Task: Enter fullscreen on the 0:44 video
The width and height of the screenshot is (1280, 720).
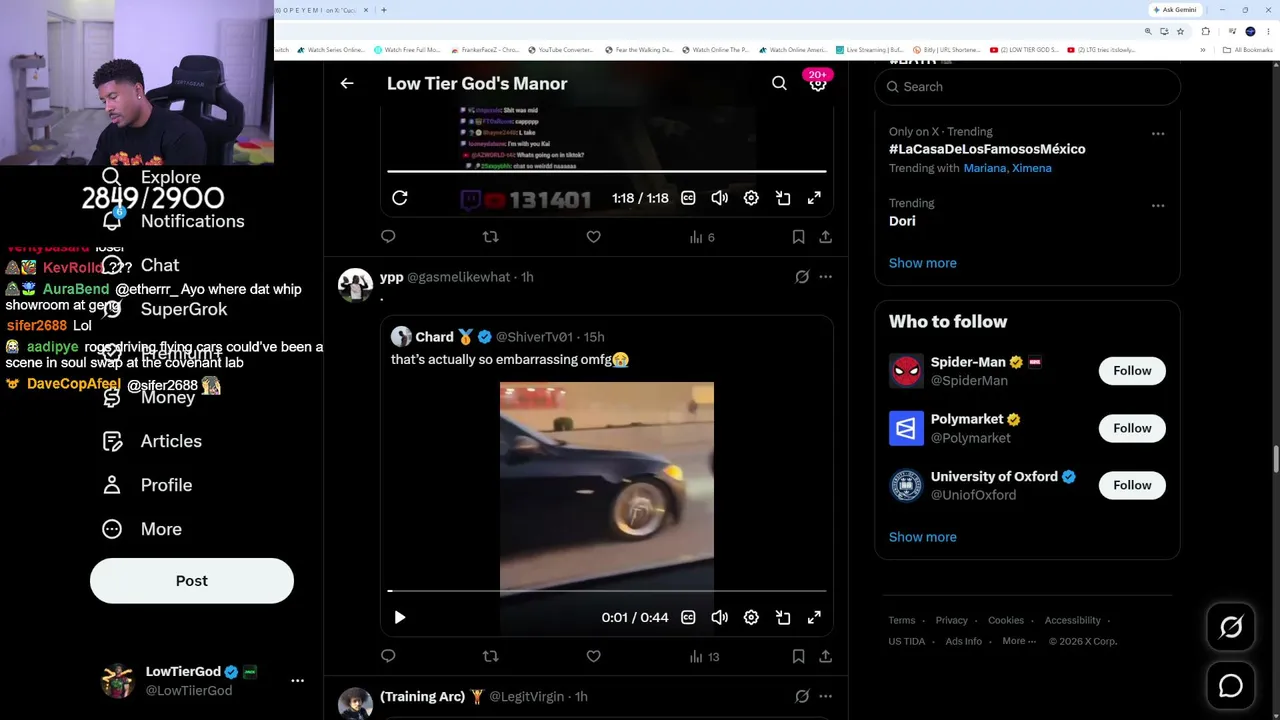Action: [814, 618]
